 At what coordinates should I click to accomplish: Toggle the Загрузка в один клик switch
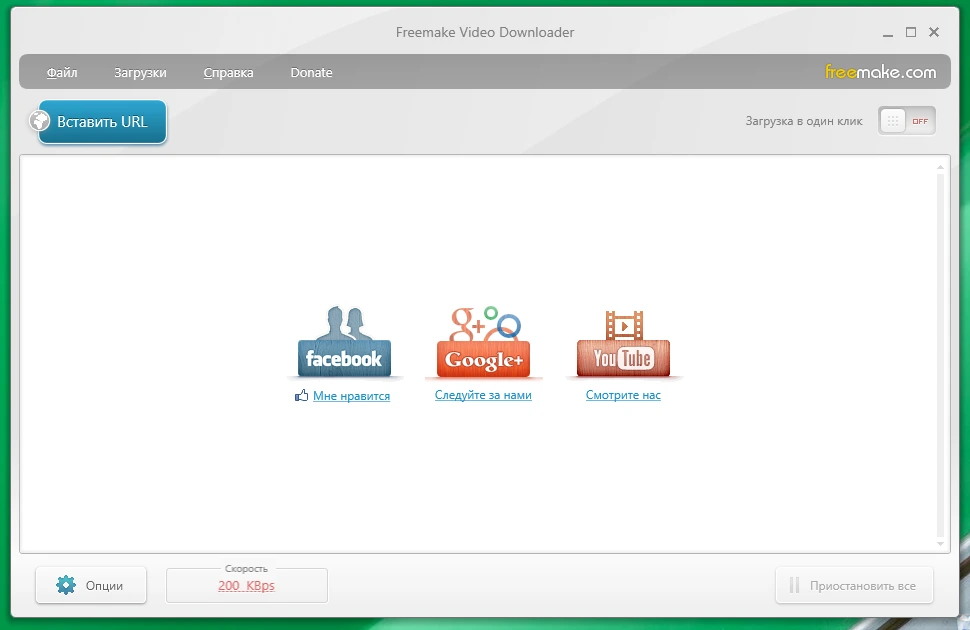[906, 121]
